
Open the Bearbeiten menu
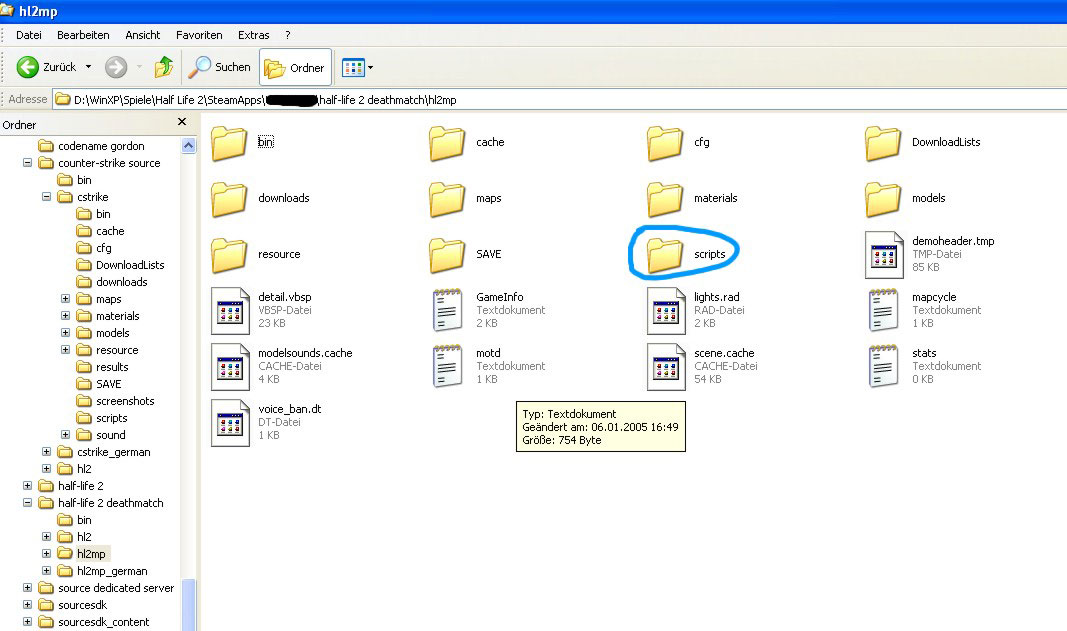pyautogui.click(x=83, y=35)
